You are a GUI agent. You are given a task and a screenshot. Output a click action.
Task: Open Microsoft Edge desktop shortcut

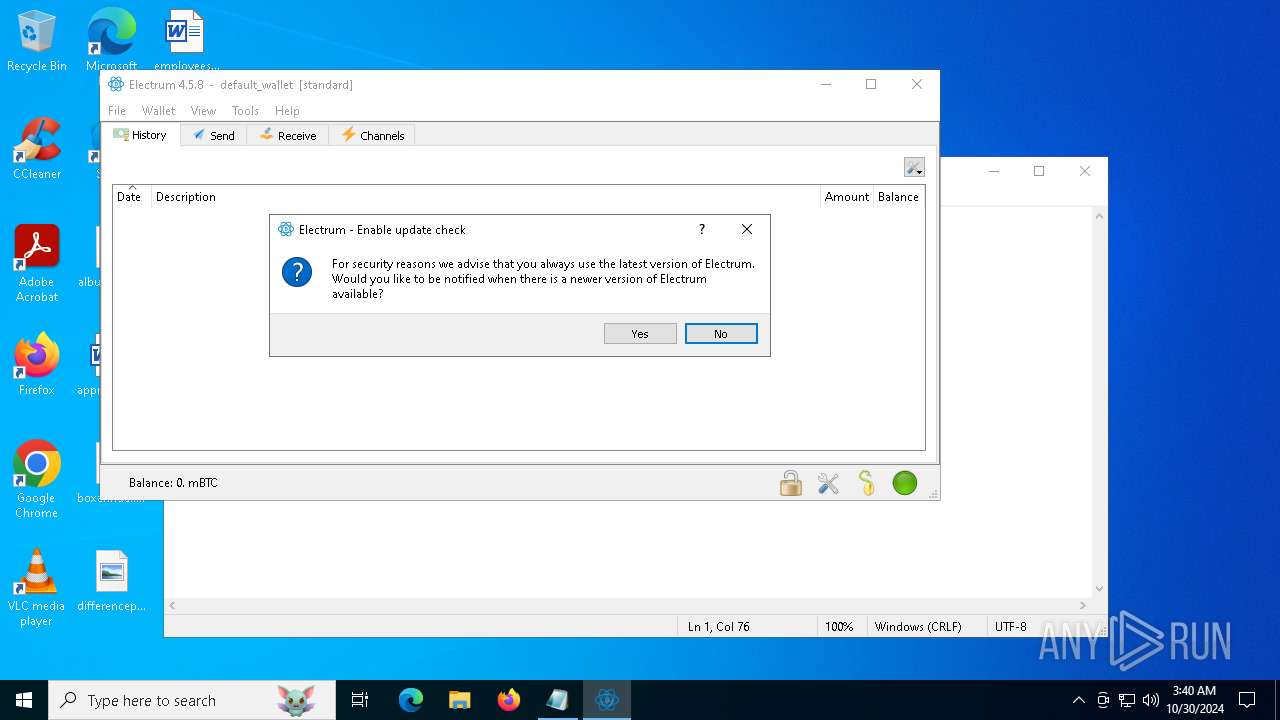(111, 42)
